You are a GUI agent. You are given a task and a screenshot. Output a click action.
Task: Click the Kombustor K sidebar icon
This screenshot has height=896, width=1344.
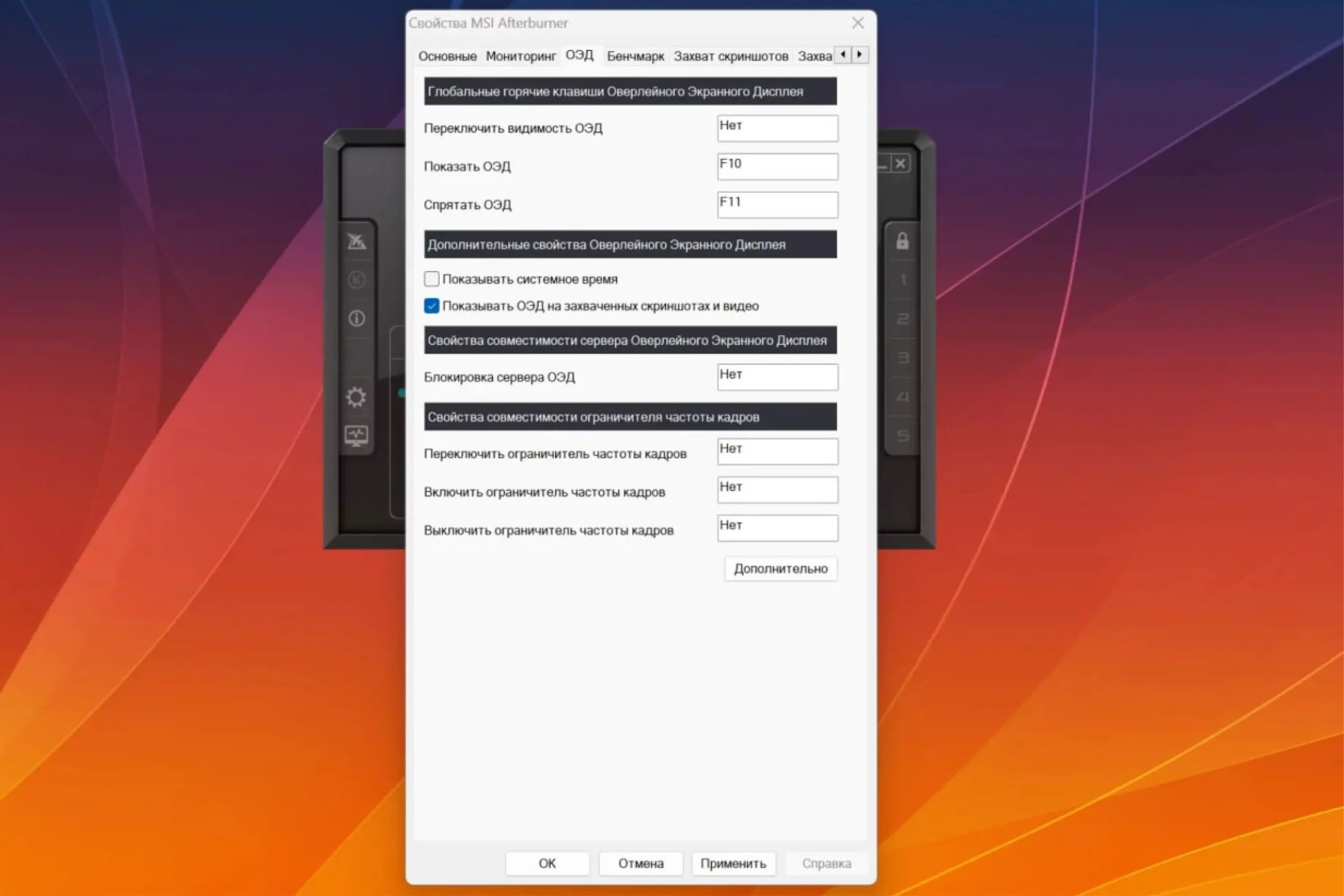pos(356,279)
